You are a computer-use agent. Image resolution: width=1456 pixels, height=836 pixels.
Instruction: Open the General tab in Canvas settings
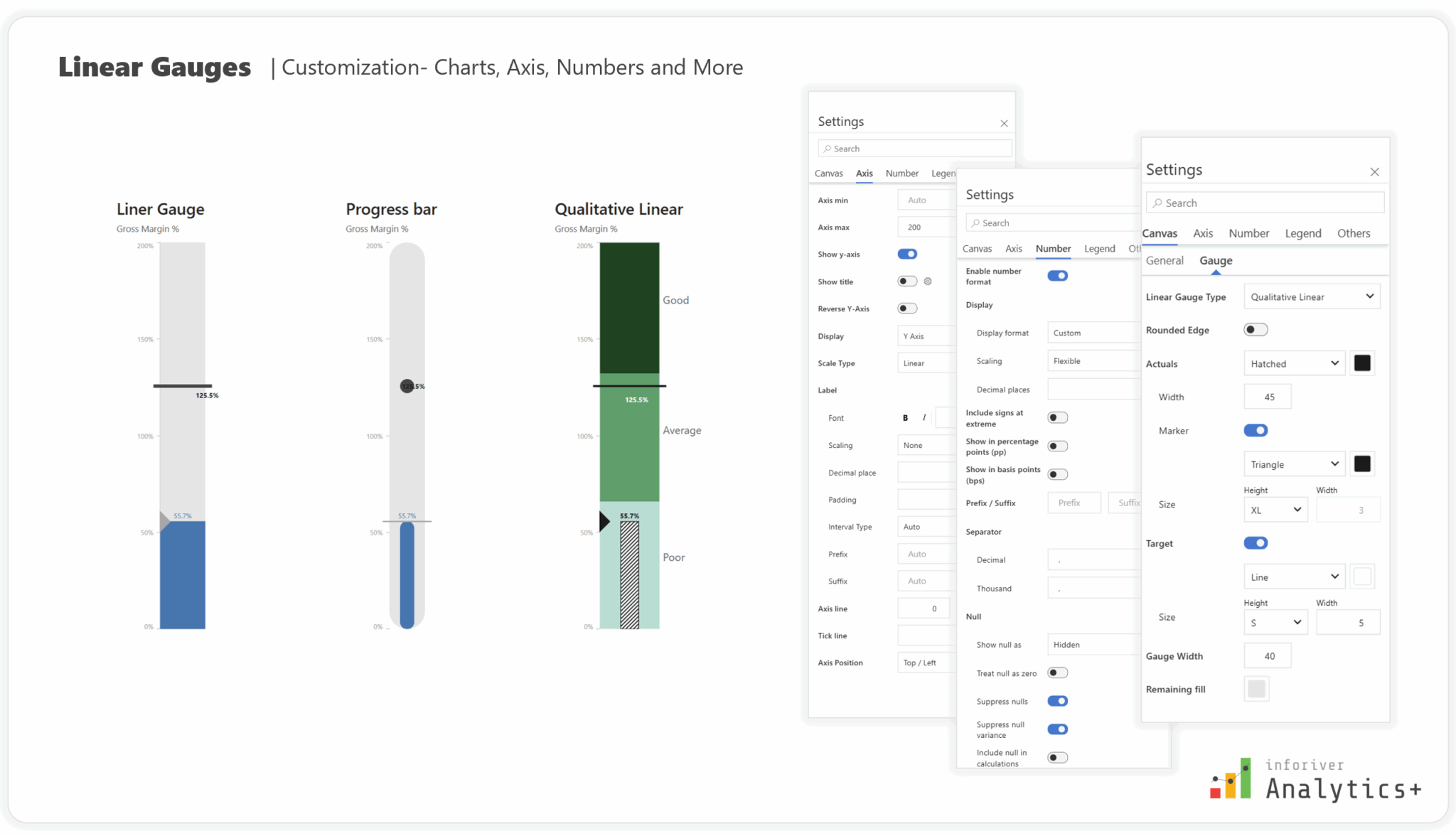(1165, 260)
